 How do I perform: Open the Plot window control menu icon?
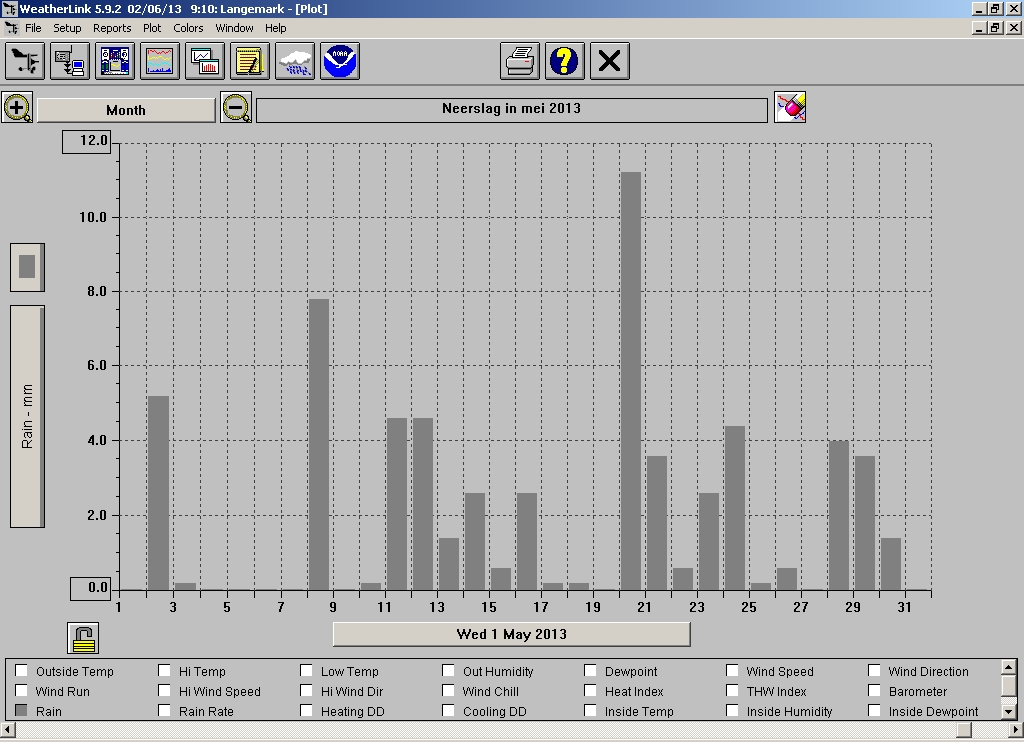(x=10, y=28)
